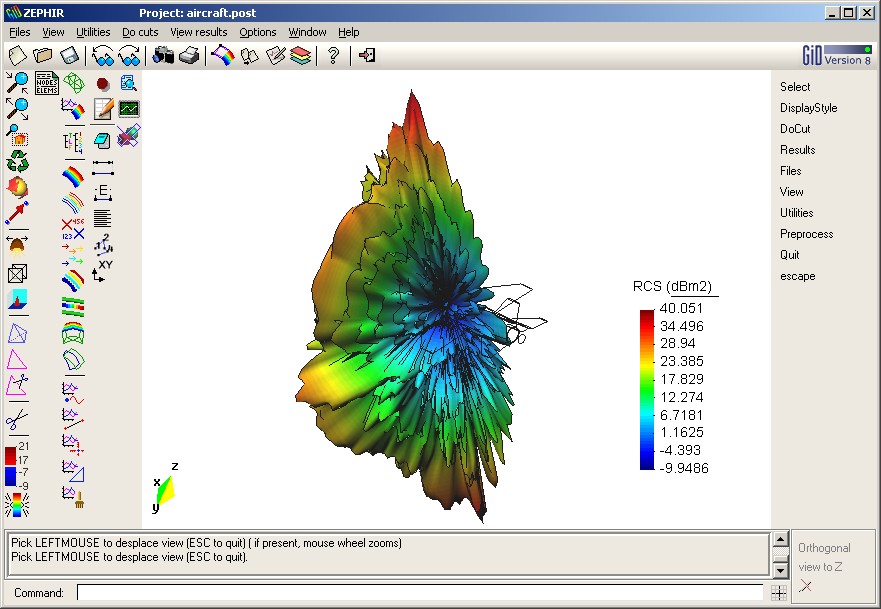
Task: Click Preprocess in the right panel
Action: coord(807,234)
